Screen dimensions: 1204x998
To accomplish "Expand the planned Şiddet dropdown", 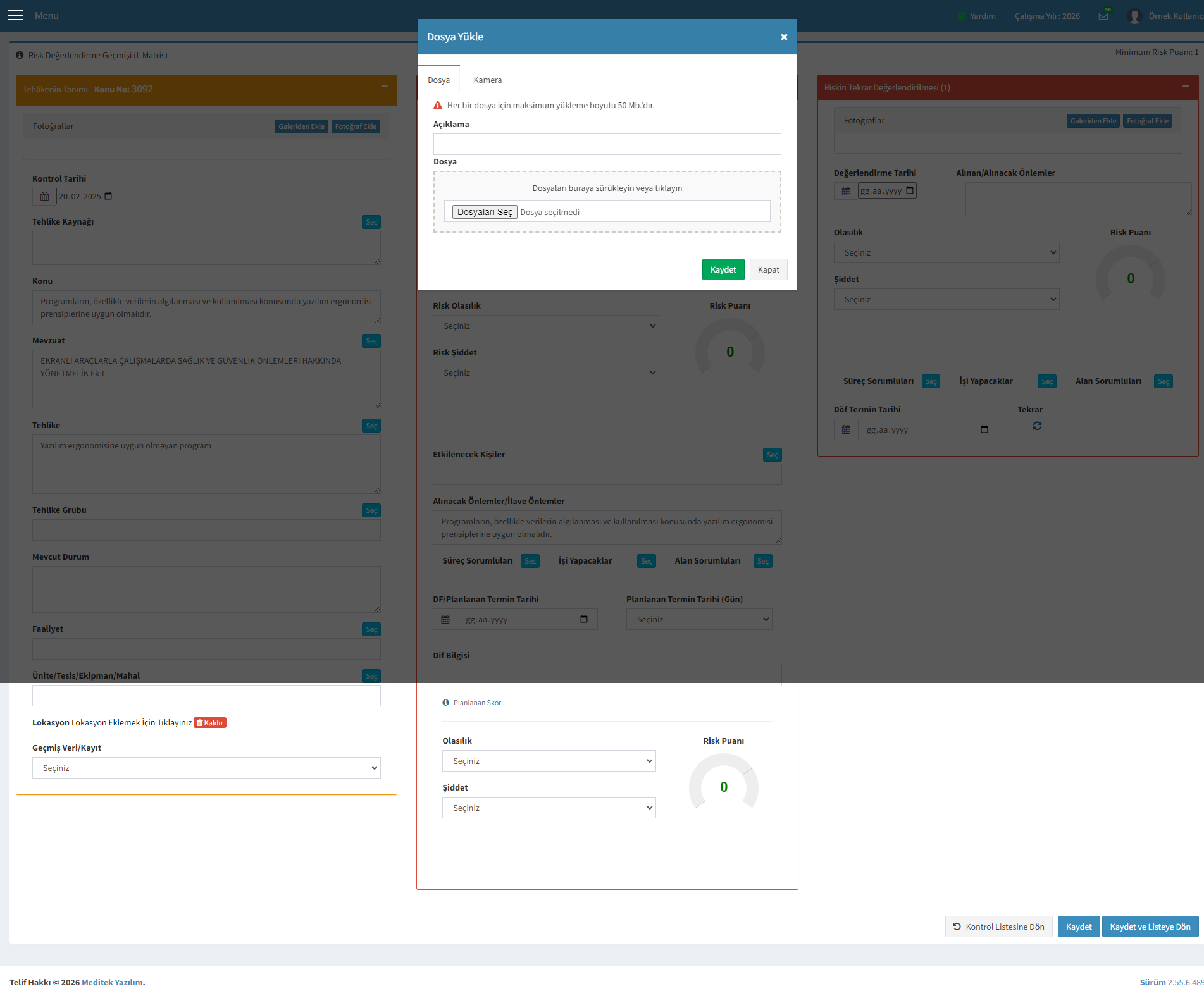I will click(x=549, y=808).
